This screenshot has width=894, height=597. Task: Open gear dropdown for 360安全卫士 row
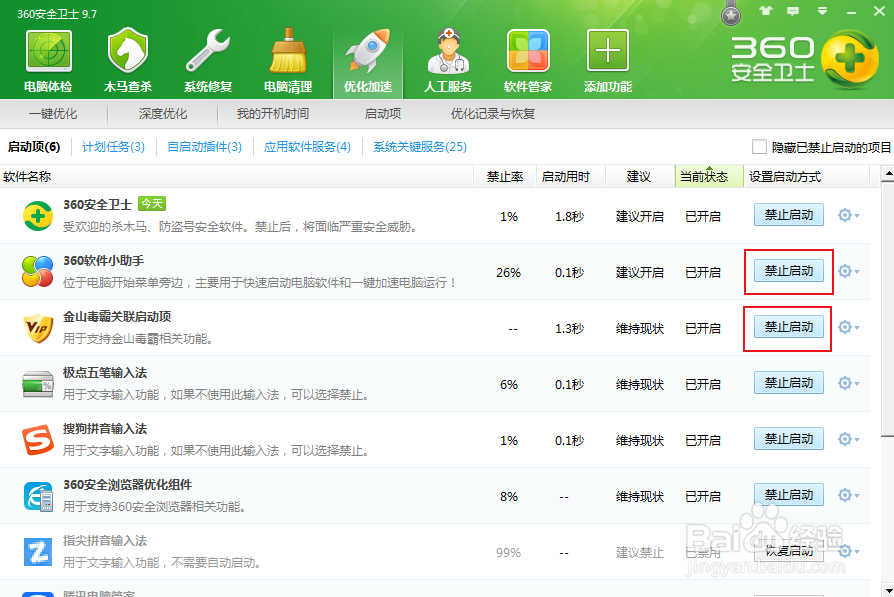coord(848,215)
